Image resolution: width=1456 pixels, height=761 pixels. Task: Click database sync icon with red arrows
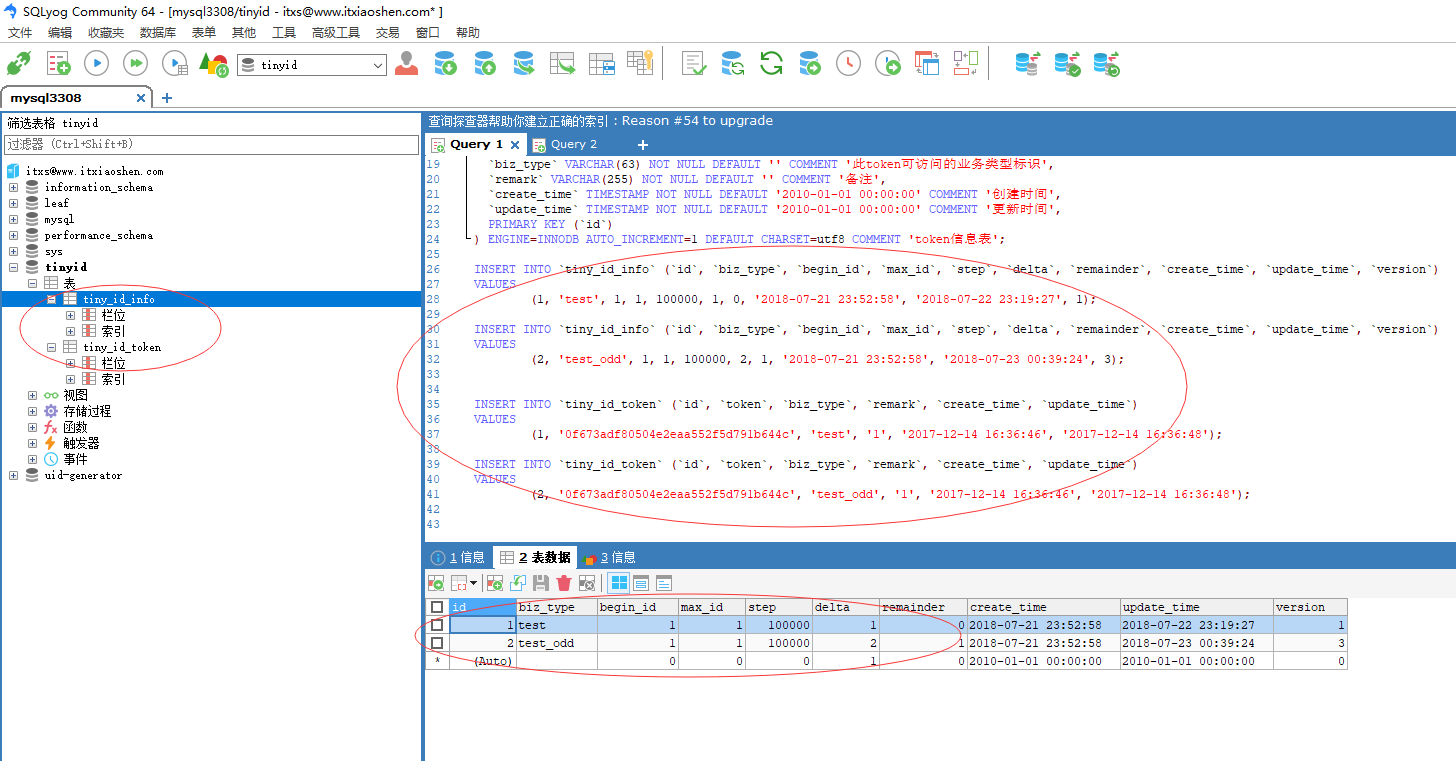click(x=1028, y=64)
